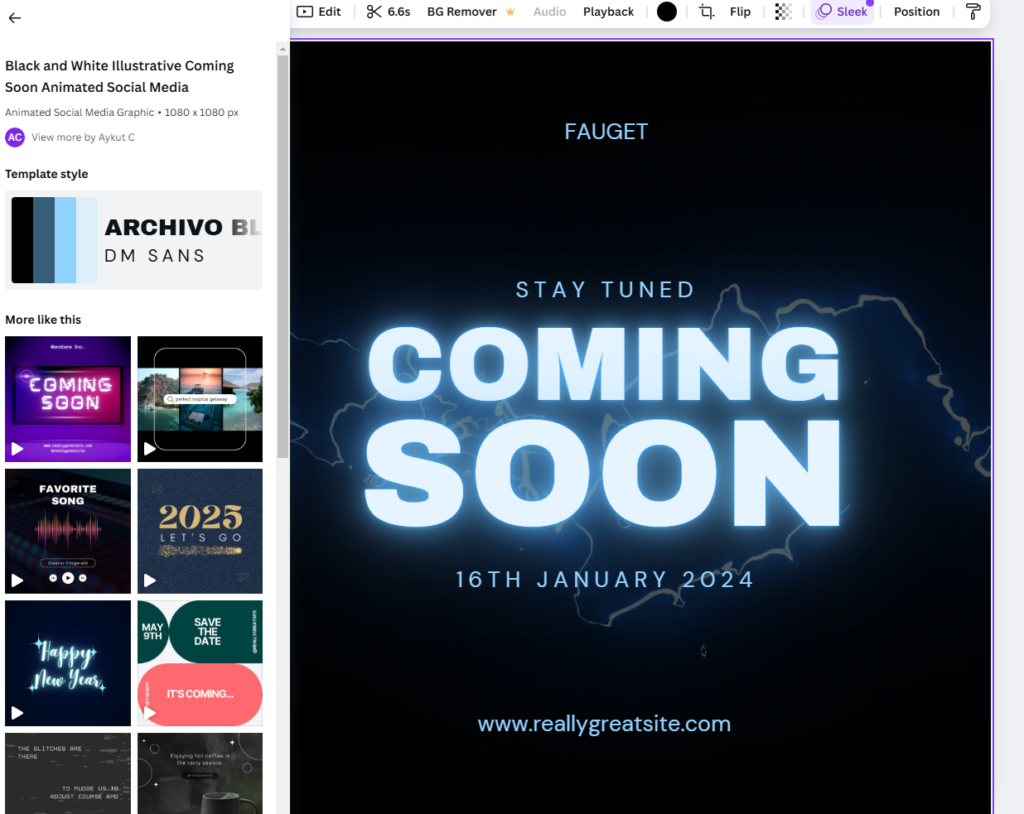
Task: Apply the Archivo Black template style
Action: point(133,240)
